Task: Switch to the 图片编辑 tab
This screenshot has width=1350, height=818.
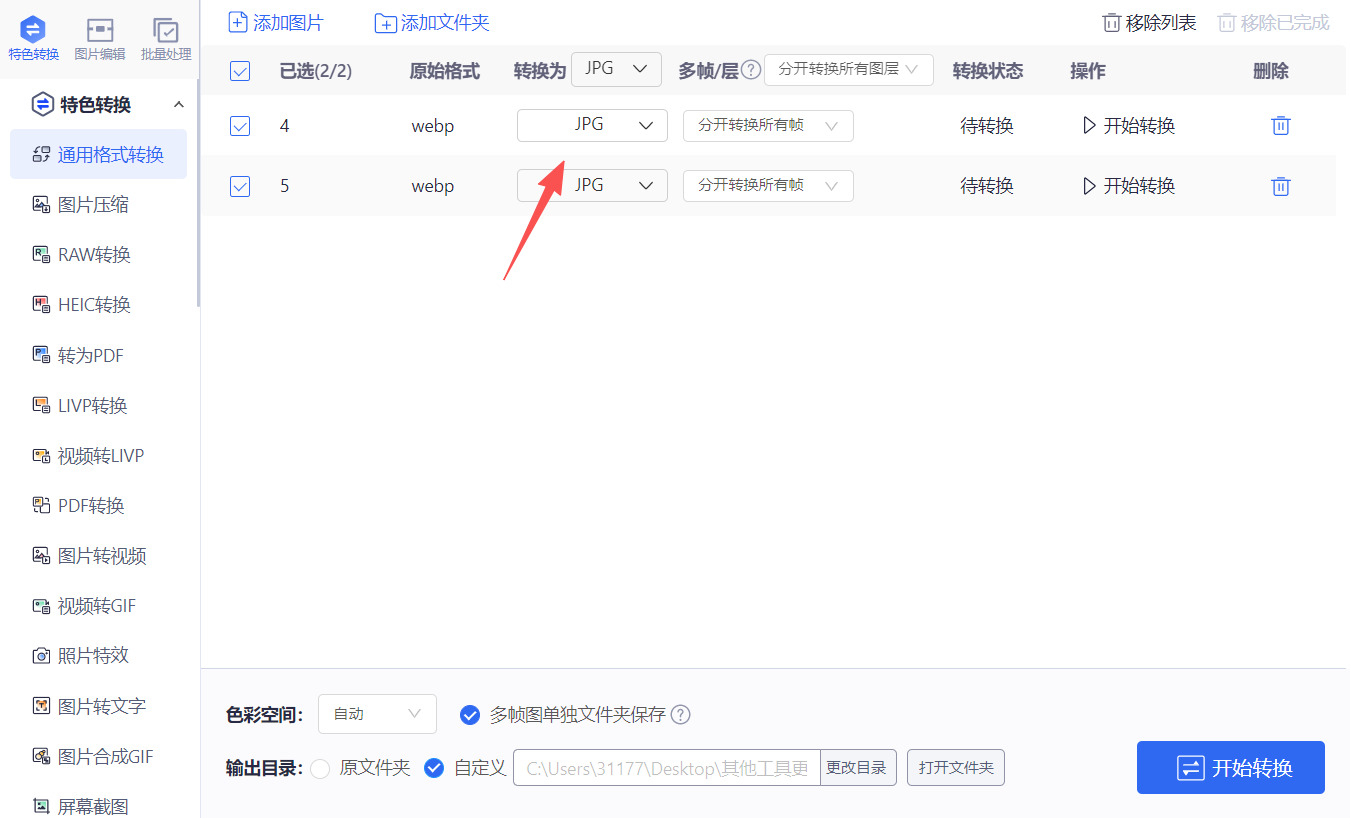Action: (100, 40)
